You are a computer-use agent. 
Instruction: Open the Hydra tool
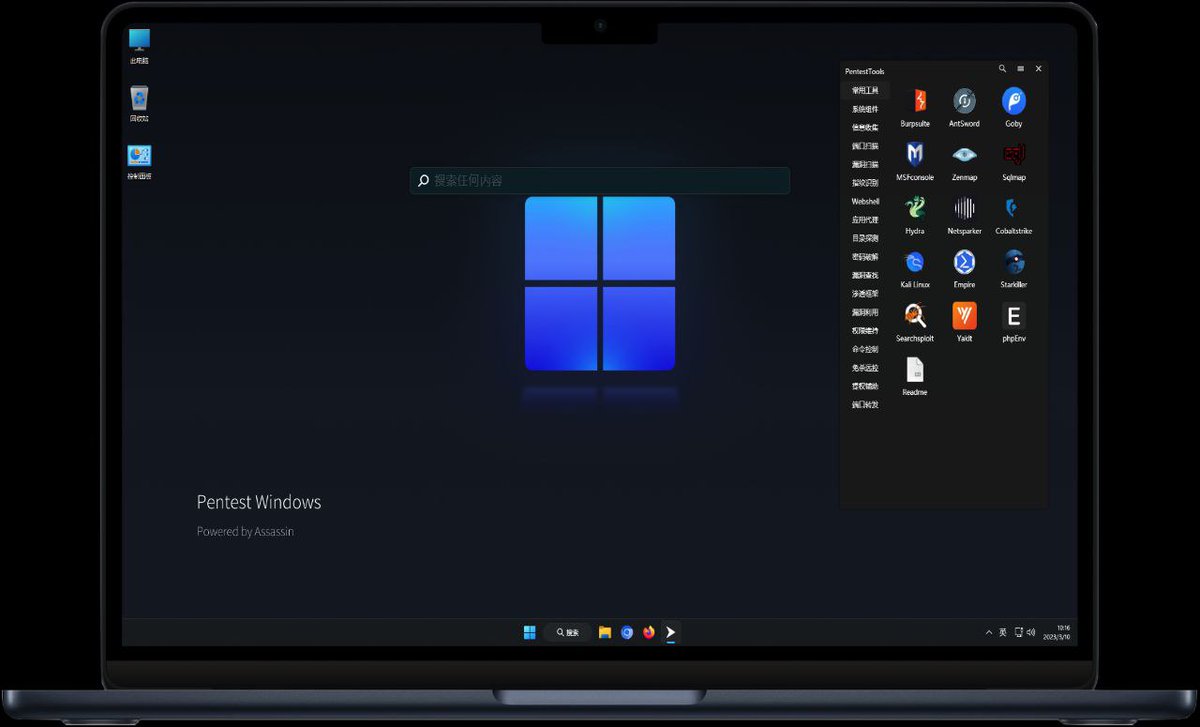(x=915, y=214)
